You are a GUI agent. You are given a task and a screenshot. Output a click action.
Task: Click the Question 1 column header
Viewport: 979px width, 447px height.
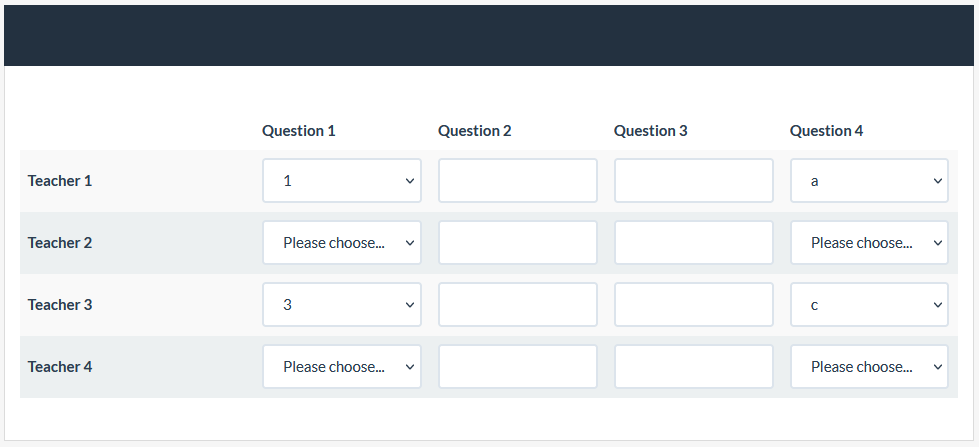[299, 131]
